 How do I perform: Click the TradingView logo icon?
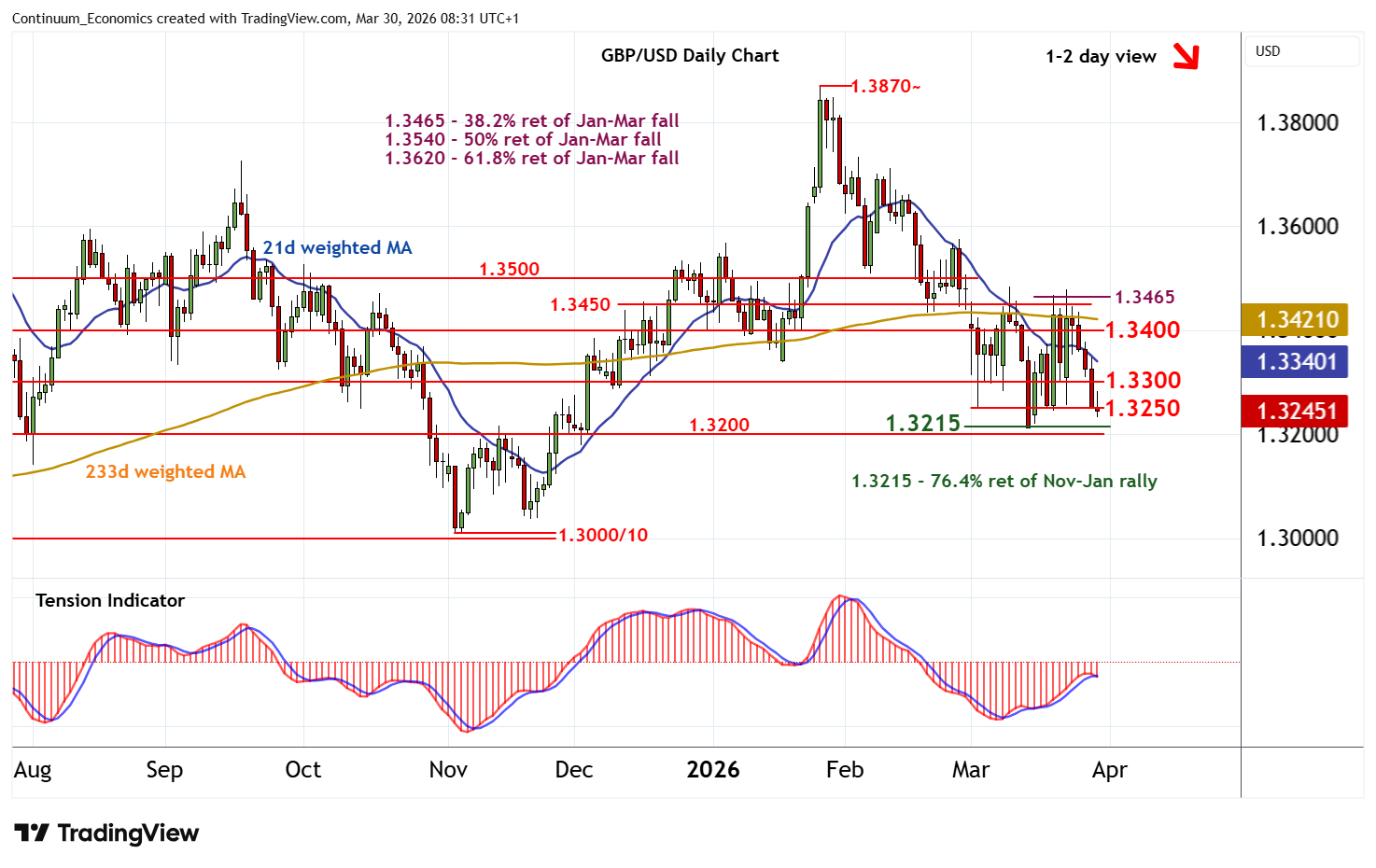click(x=31, y=833)
